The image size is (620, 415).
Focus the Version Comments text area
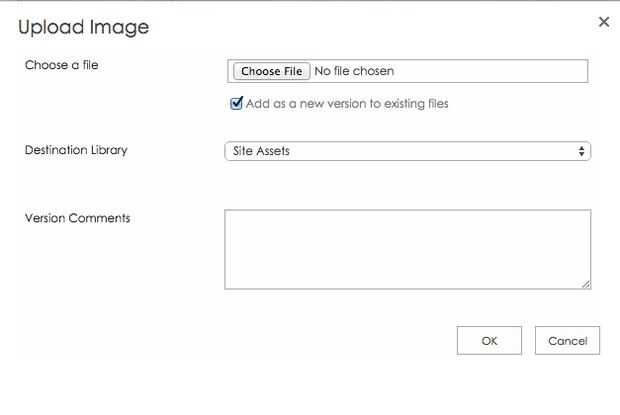tap(407, 248)
